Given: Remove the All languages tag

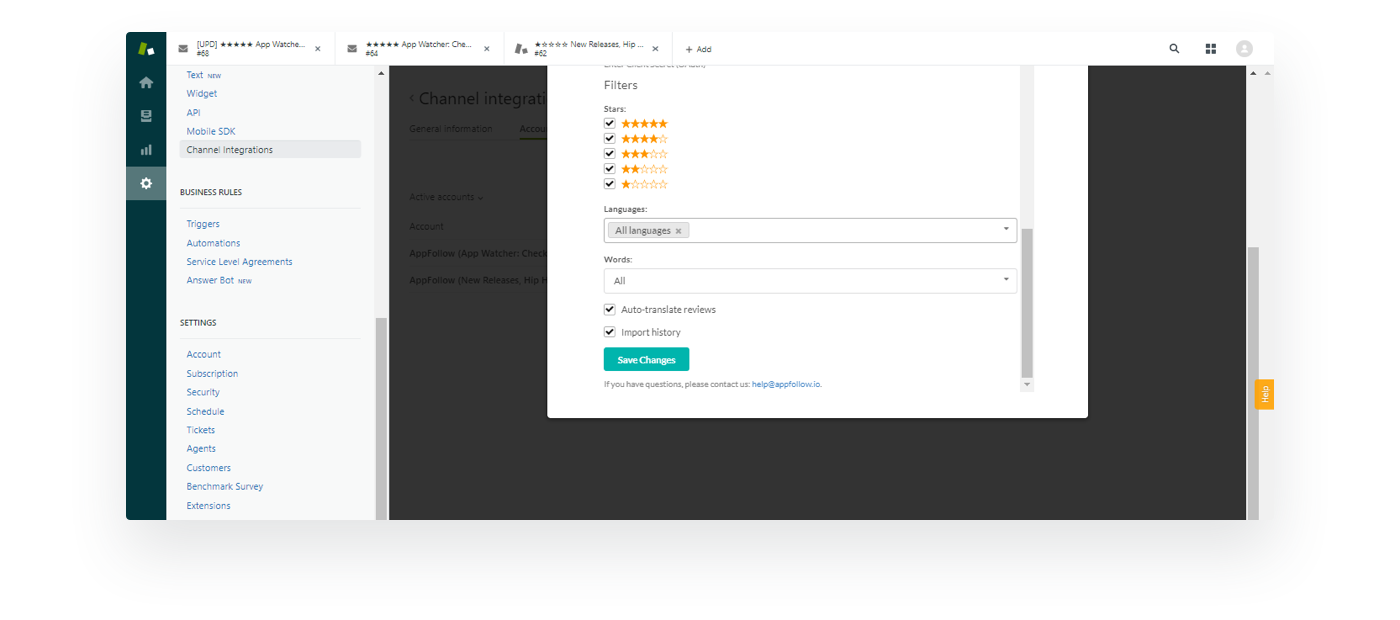Looking at the screenshot, I should coord(678,231).
